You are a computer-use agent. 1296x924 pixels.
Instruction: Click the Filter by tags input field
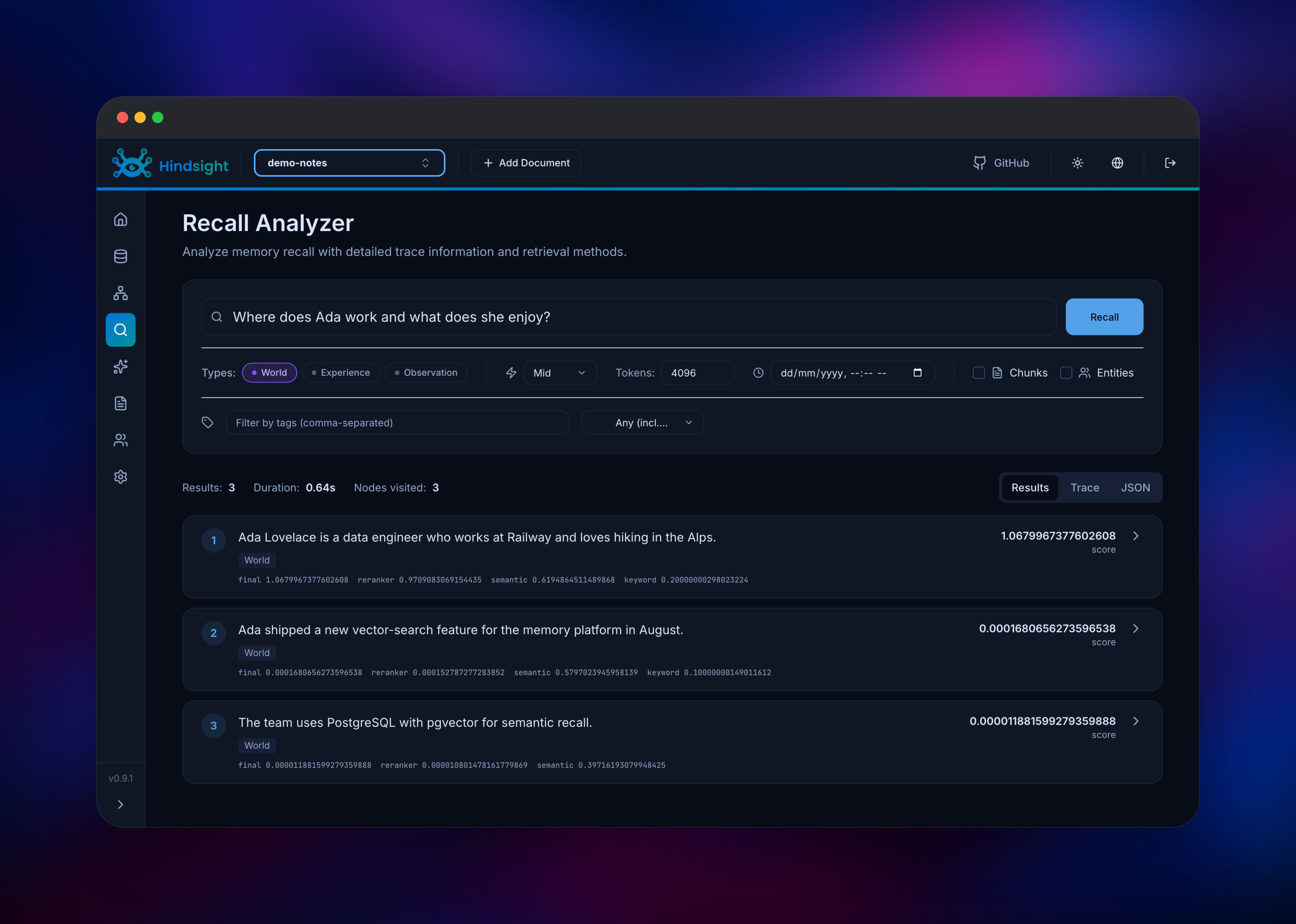click(x=397, y=423)
